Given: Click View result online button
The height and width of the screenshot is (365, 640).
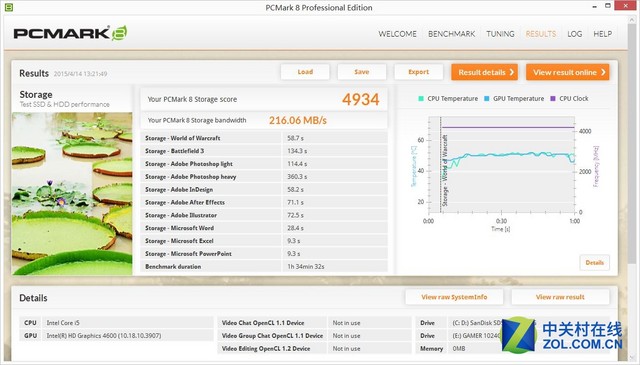Looking at the screenshot, I should (x=567, y=72).
